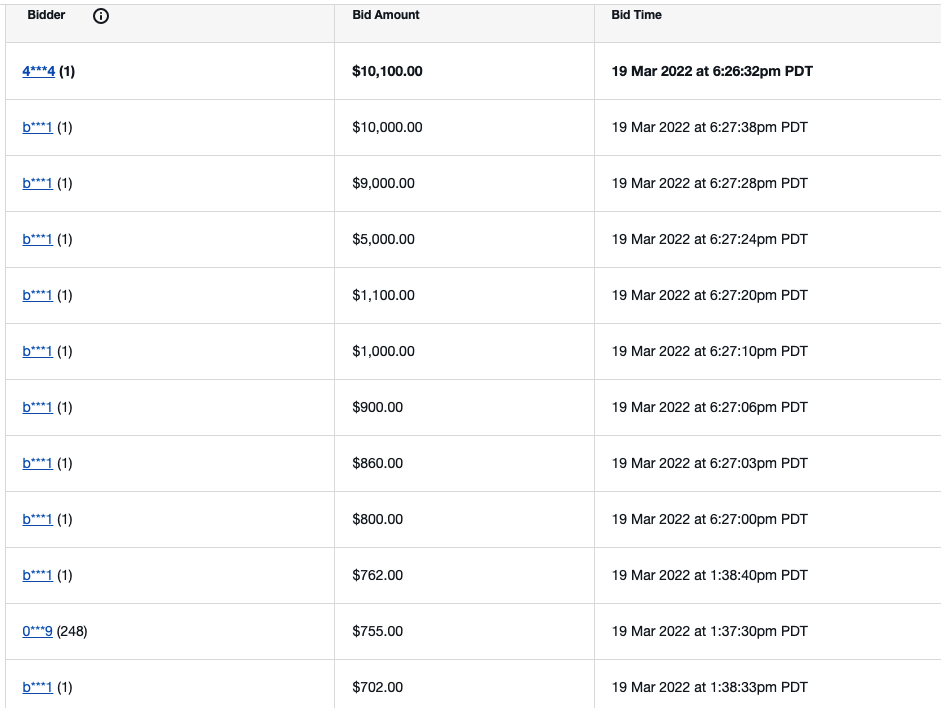
Task: Click the info icon beside Bidder header
Action: (99, 15)
